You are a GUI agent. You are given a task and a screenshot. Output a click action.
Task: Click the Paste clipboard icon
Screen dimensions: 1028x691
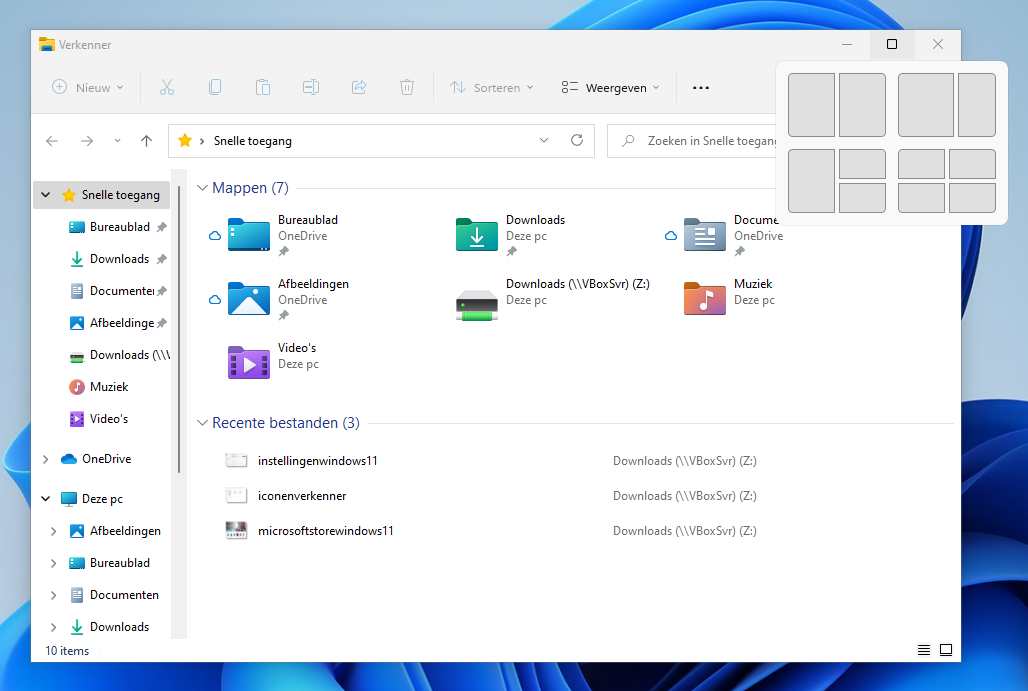tap(263, 87)
